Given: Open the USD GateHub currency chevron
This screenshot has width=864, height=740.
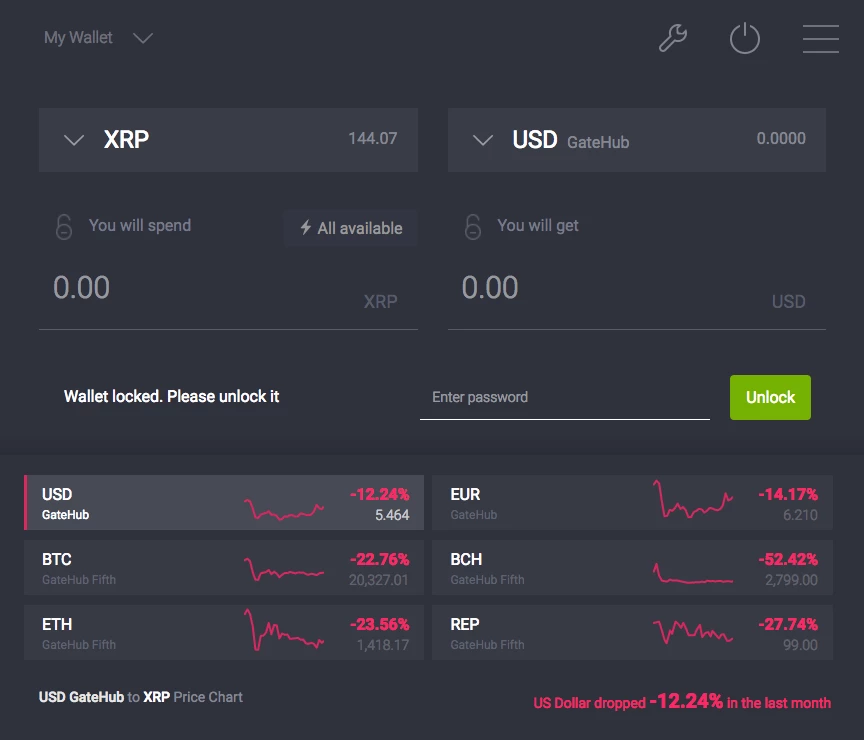Looking at the screenshot, I should click(481, 140).
